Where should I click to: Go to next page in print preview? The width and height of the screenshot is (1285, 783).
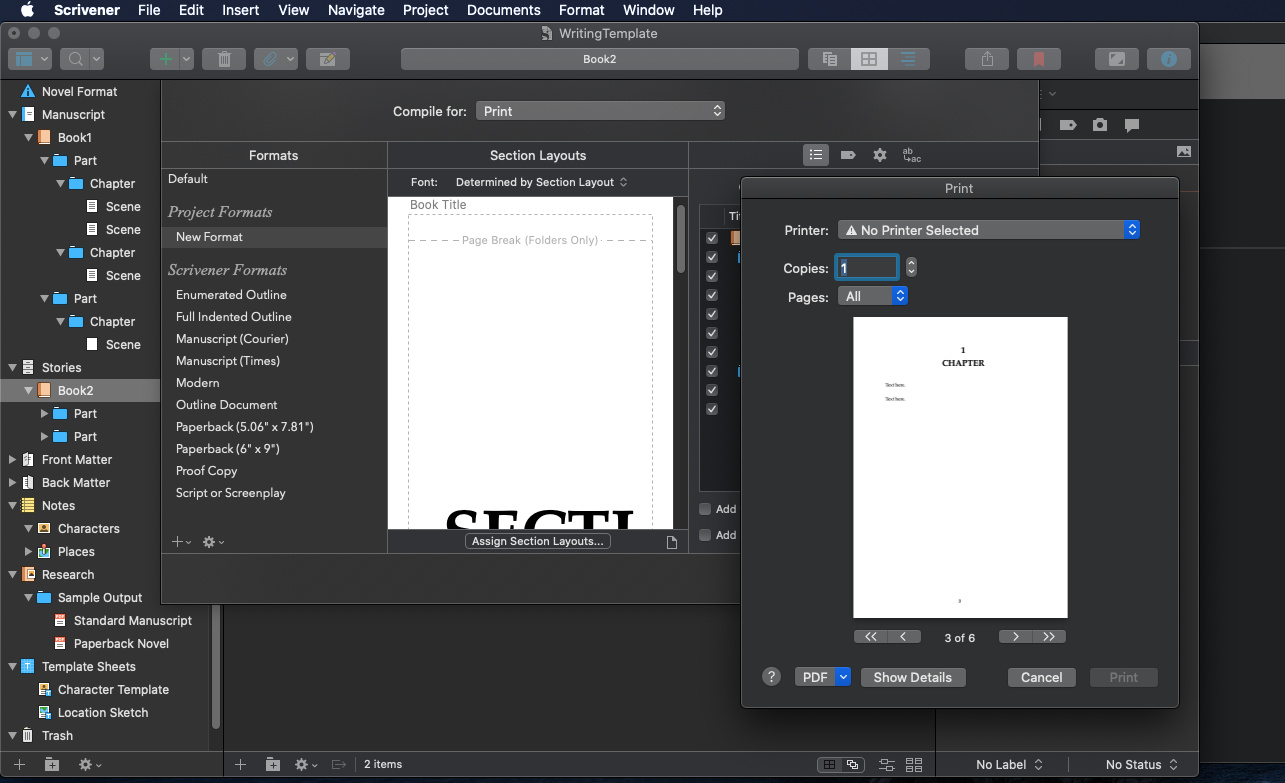[1016, 637]
